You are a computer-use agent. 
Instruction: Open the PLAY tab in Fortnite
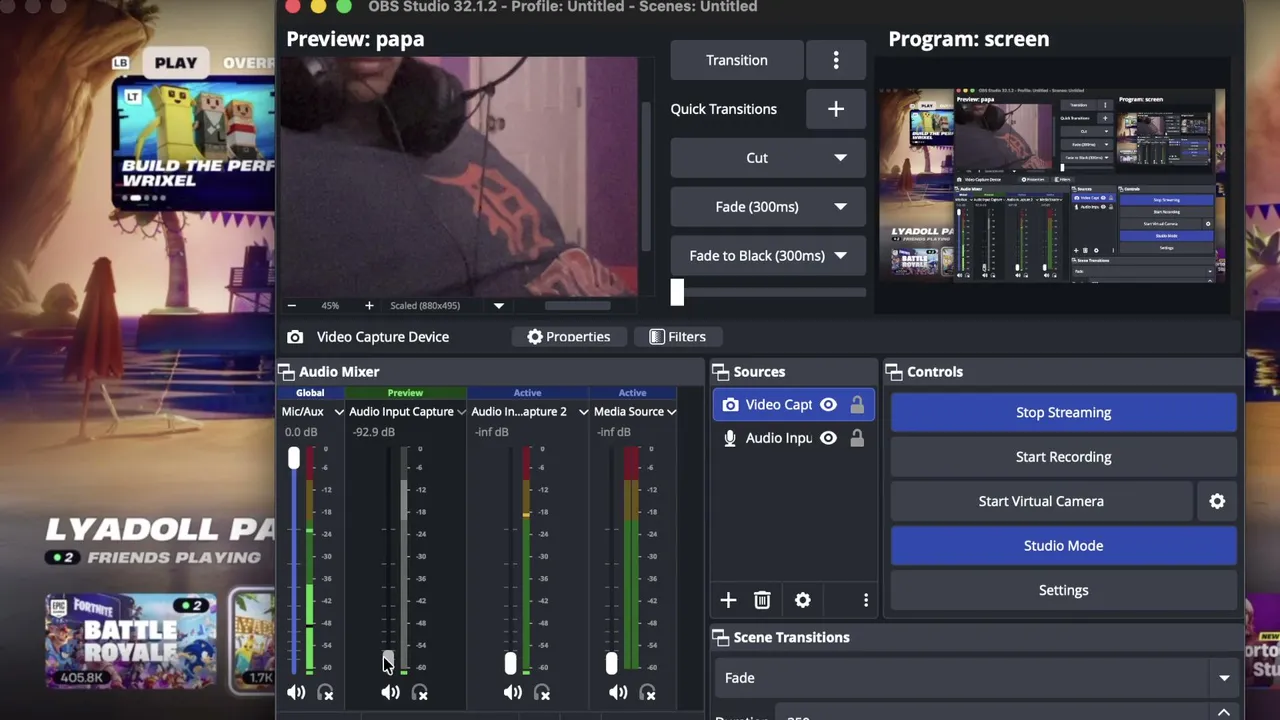pos(176,63)
